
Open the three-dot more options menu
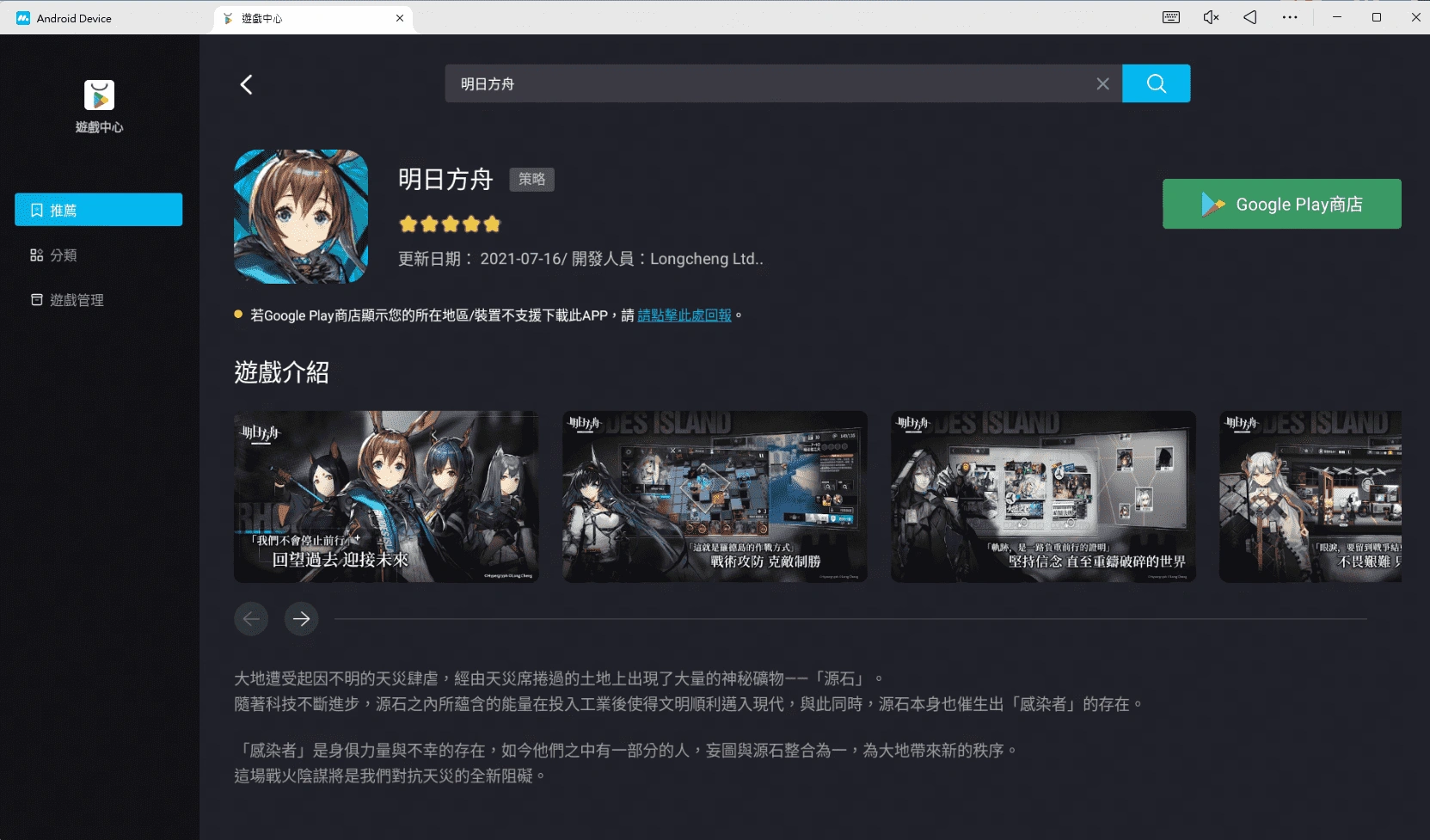tap(1289, 17)
